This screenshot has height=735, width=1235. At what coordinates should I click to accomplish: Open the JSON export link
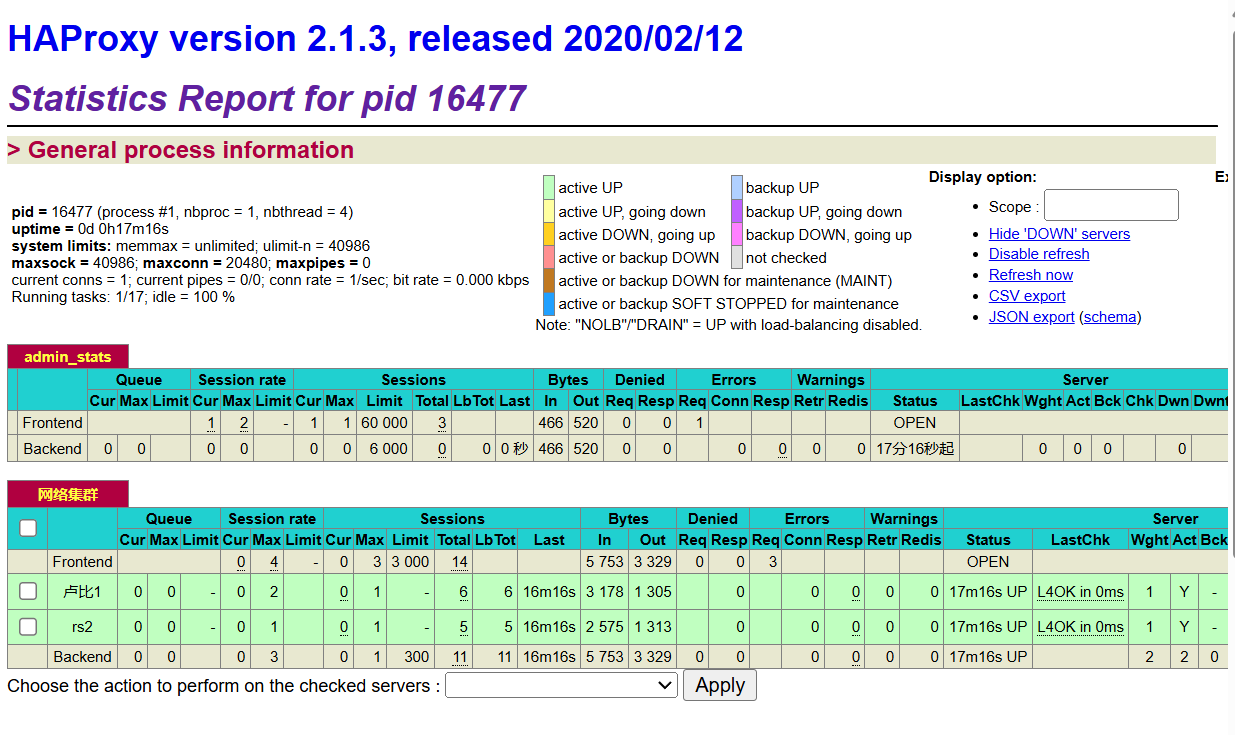(x=1032, y=317)
